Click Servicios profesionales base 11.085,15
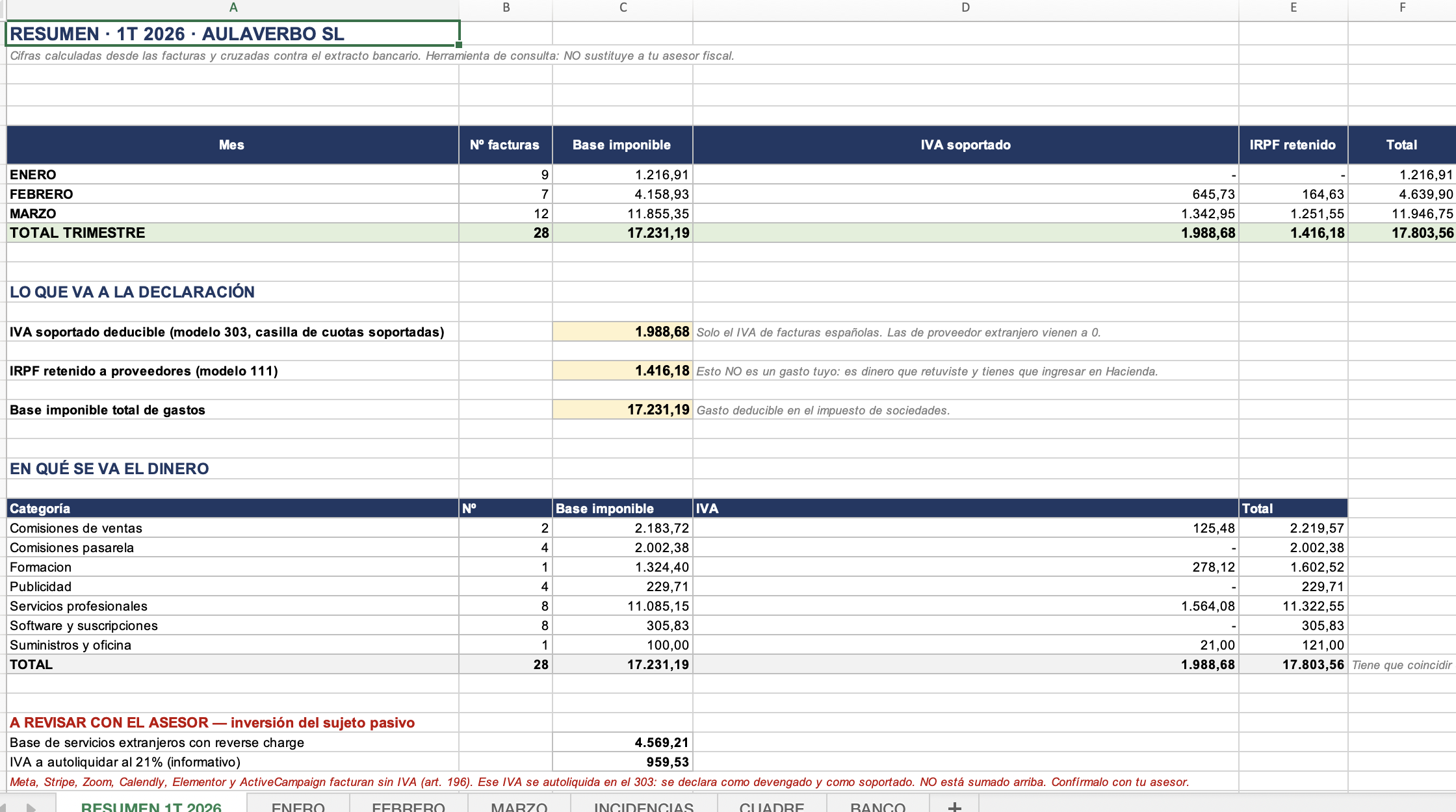The image size is (1456, 812). point(623,606)
